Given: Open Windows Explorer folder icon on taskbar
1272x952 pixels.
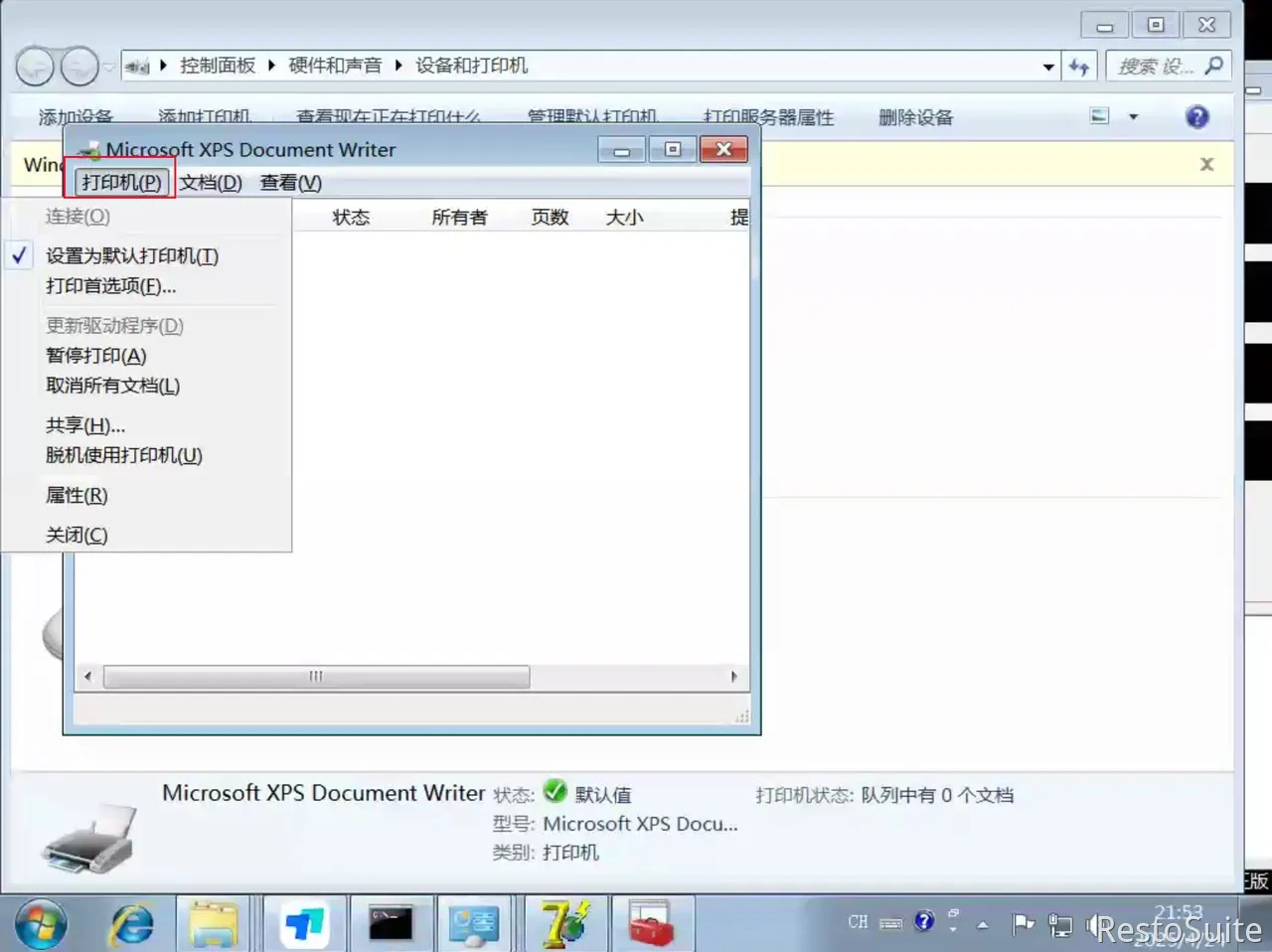Looking at the screenshot, I should [x=214, y=924].
